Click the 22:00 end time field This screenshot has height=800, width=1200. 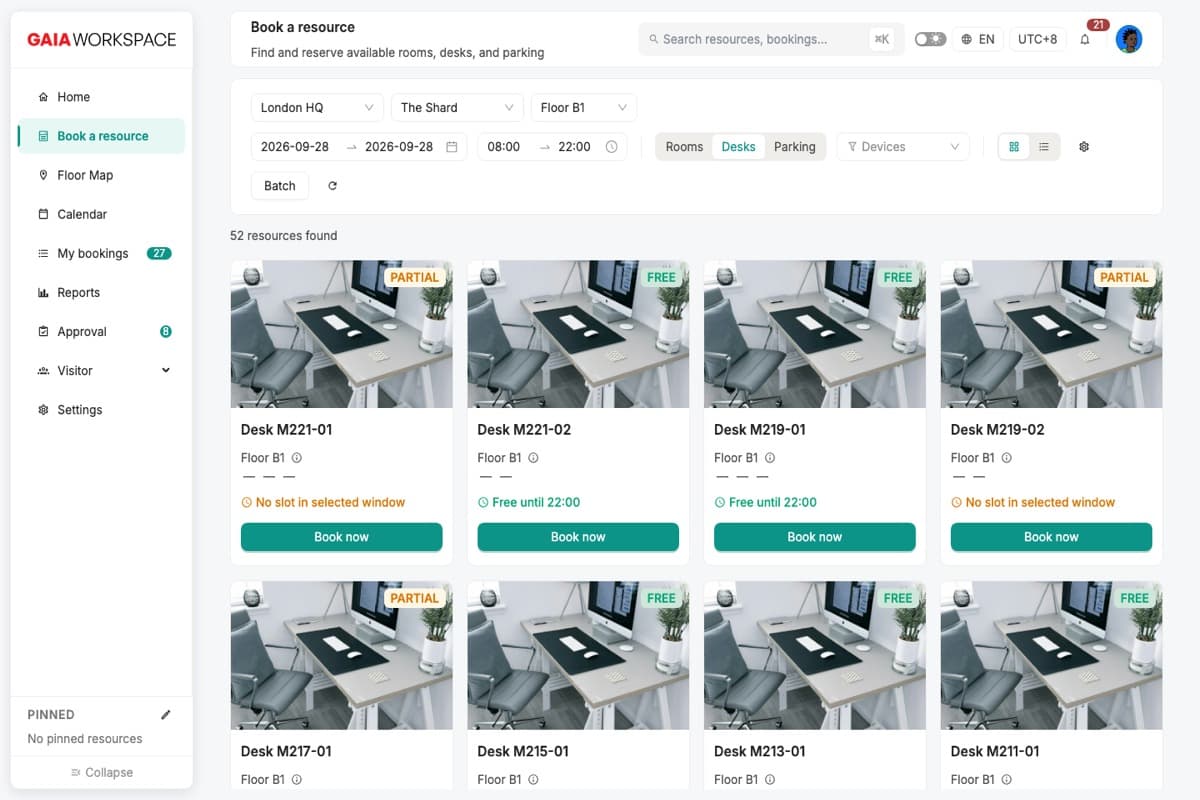click(574, 146)
